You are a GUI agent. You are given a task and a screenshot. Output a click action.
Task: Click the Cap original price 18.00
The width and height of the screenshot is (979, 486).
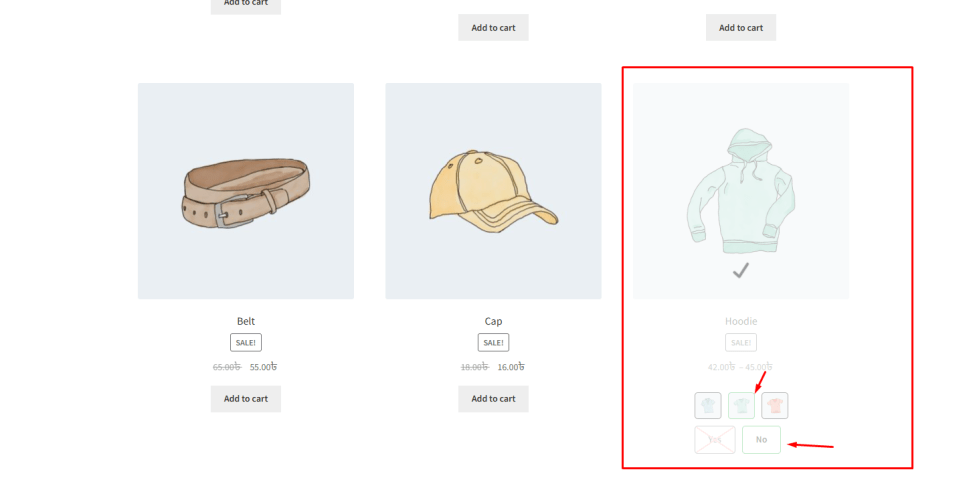click(x=475, y=367)
